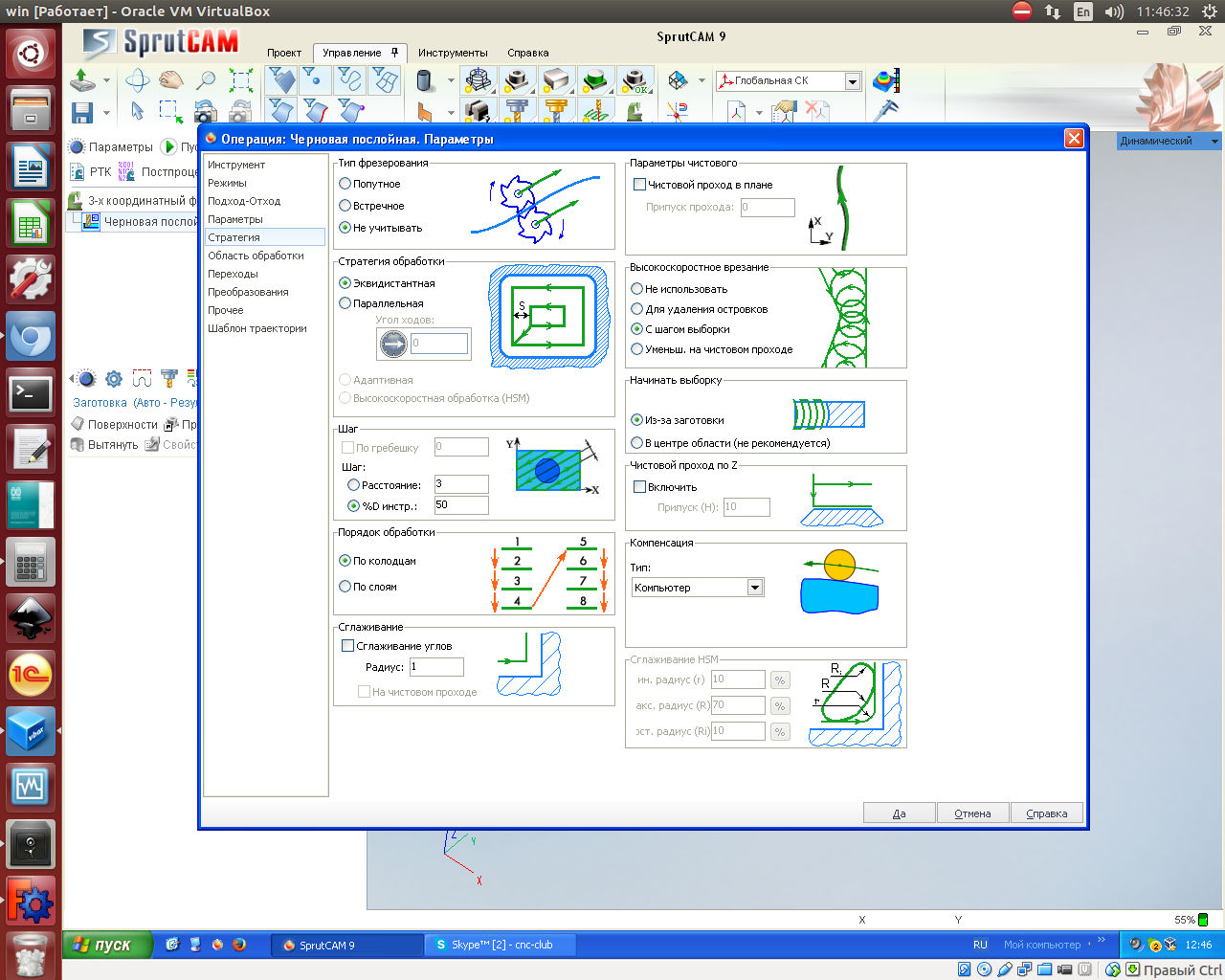Select Встречное milling type radio button
Viewport: 1225px width, 980px height.
(345, 206)
